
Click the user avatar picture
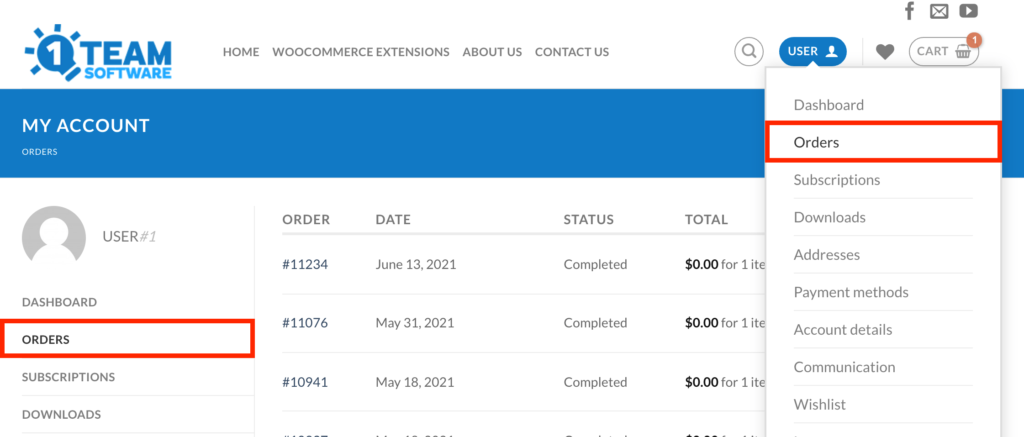54,238
